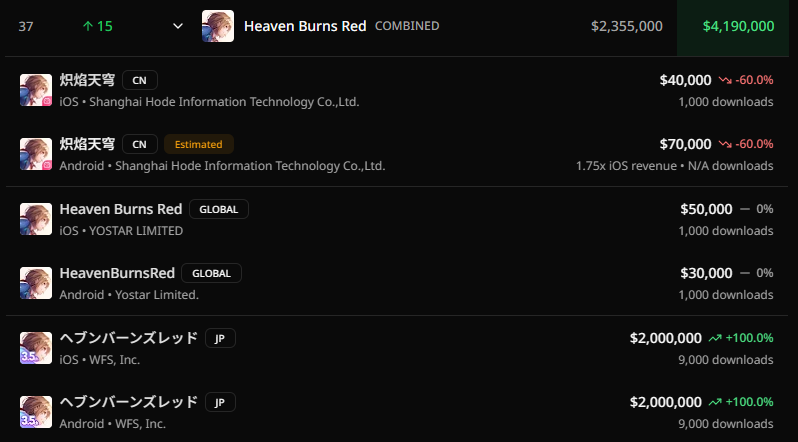Click the green uptrend arrow on Android WFS row
This screenshot has height=442, width=798.
(715, 402)
